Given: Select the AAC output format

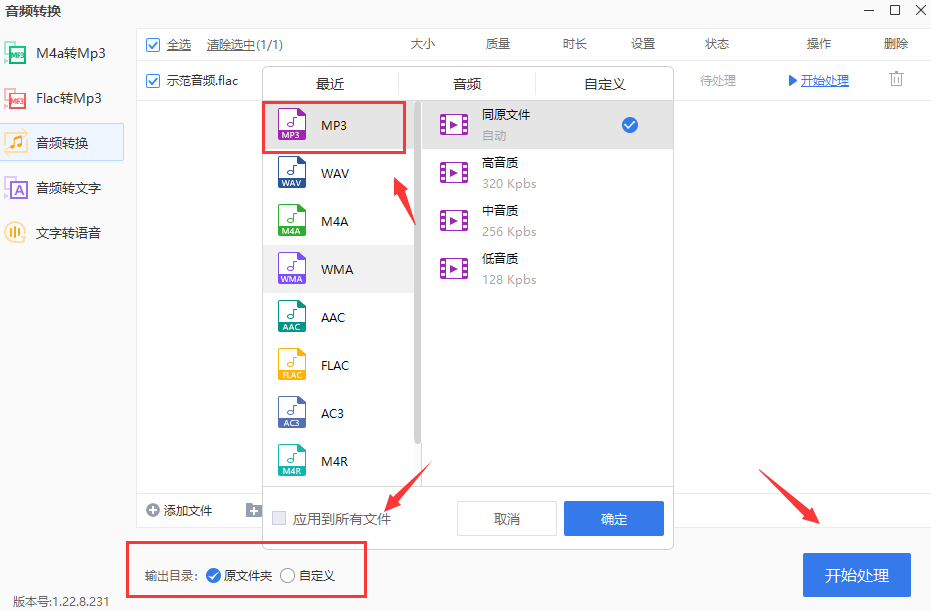Looking at the screenshot, I should (x=335, y=317).
